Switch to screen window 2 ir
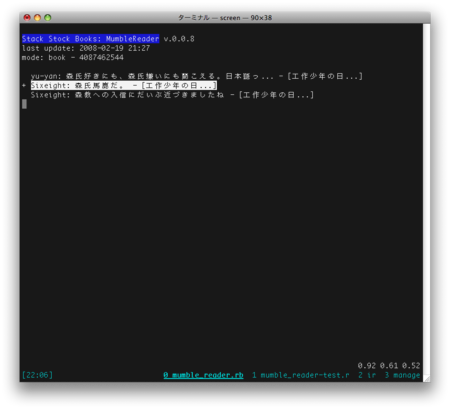The width and height of the screenshot is (450, 409). (367, 375)
